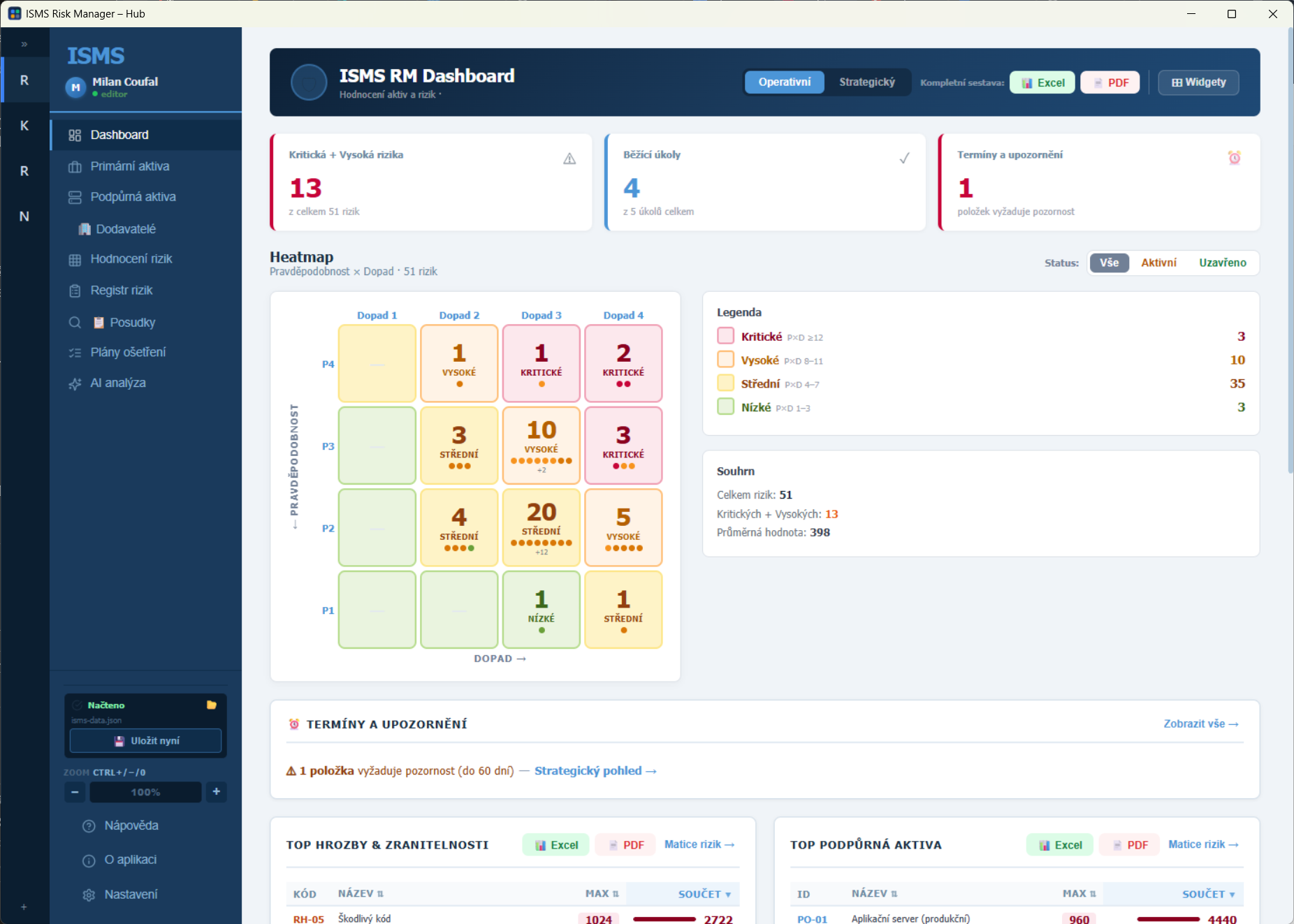Filter heatmap status to Aktivní
The height and width of the screenshot is (924, 1294).
tap(1158, 263)
